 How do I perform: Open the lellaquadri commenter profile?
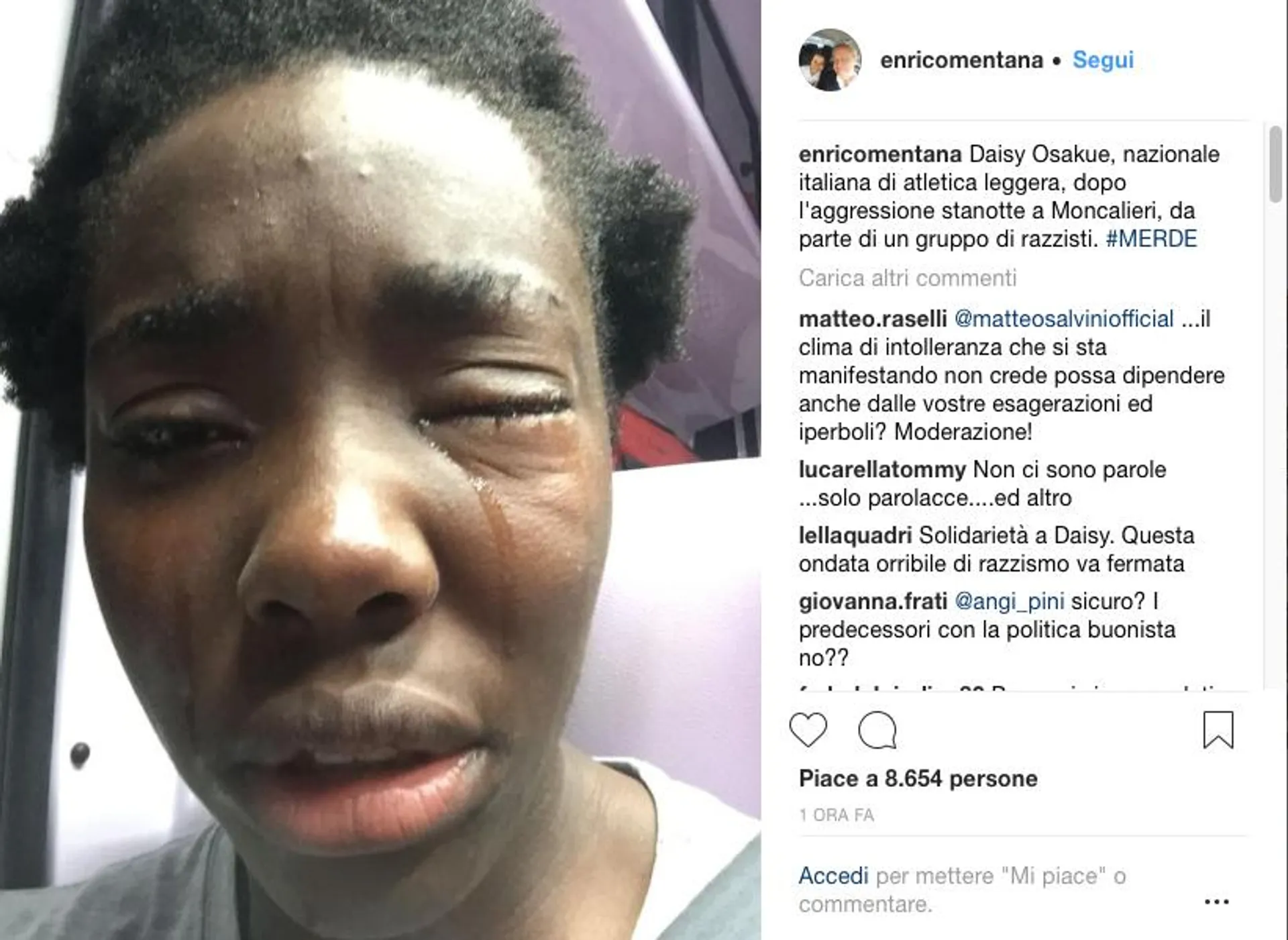(855, 535)
